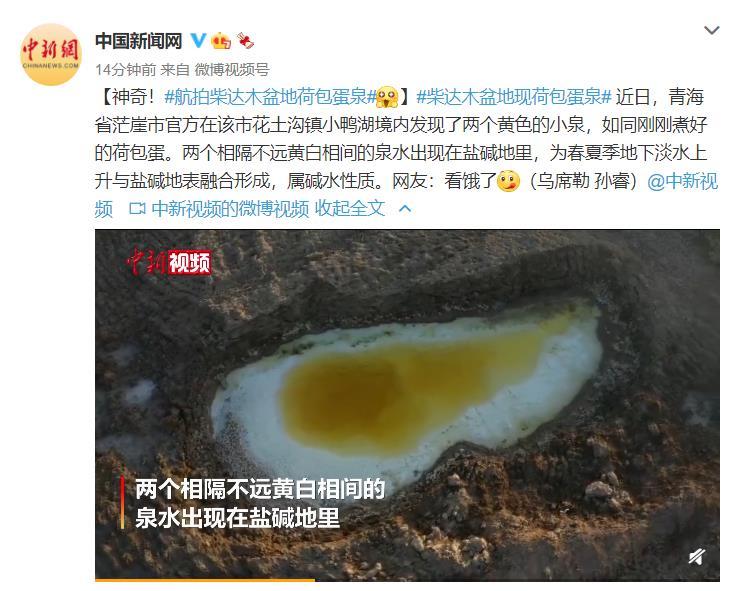Click the orange video progress bar

pos(205,580)
